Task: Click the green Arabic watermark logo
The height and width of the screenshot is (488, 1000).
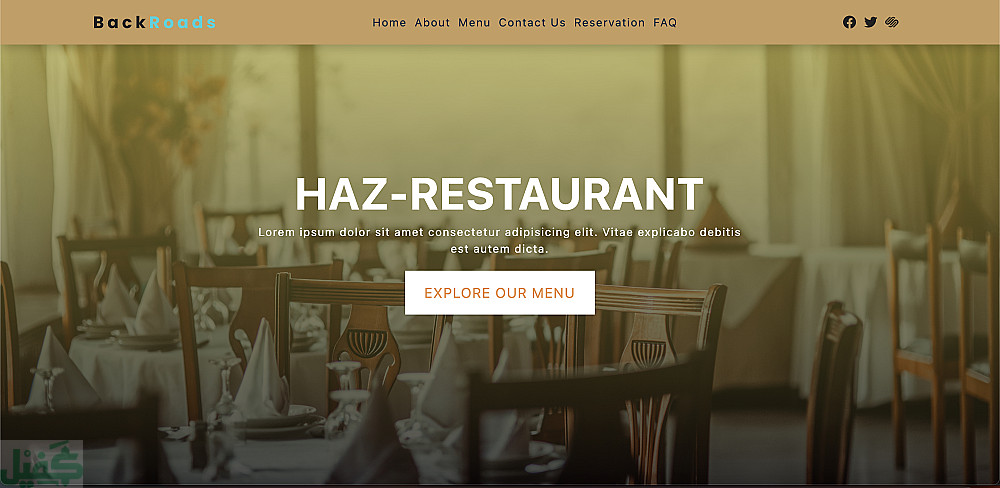Action: 41,464
